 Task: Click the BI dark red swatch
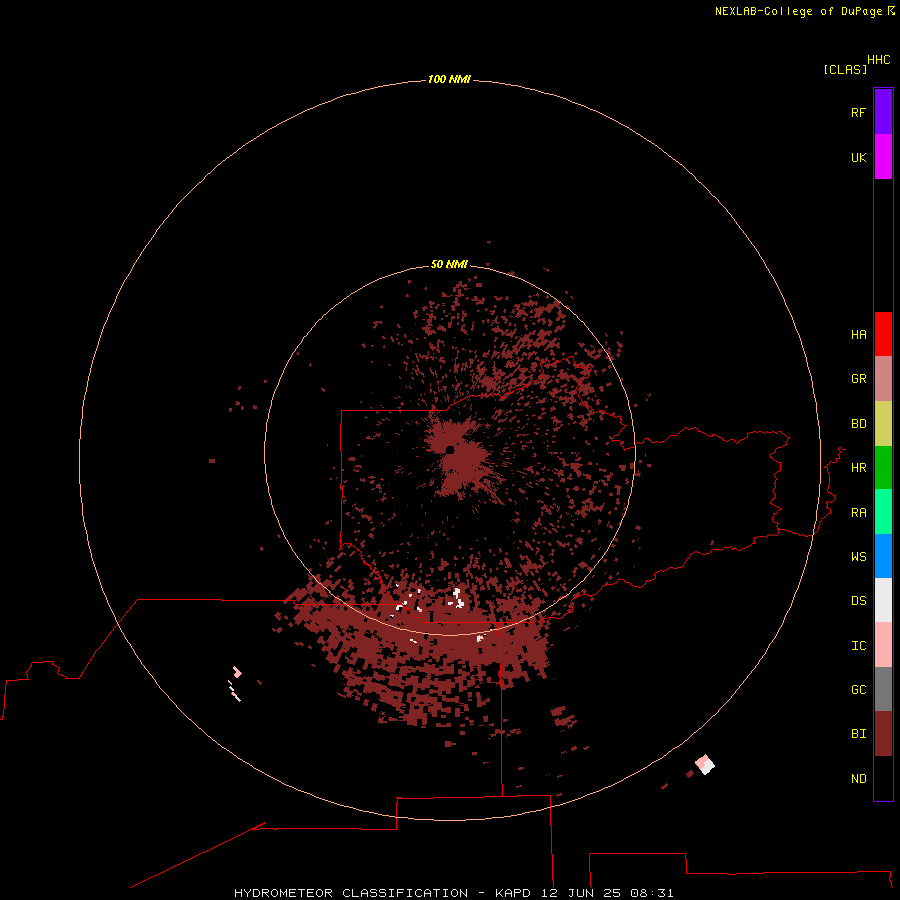coord(883,734)
